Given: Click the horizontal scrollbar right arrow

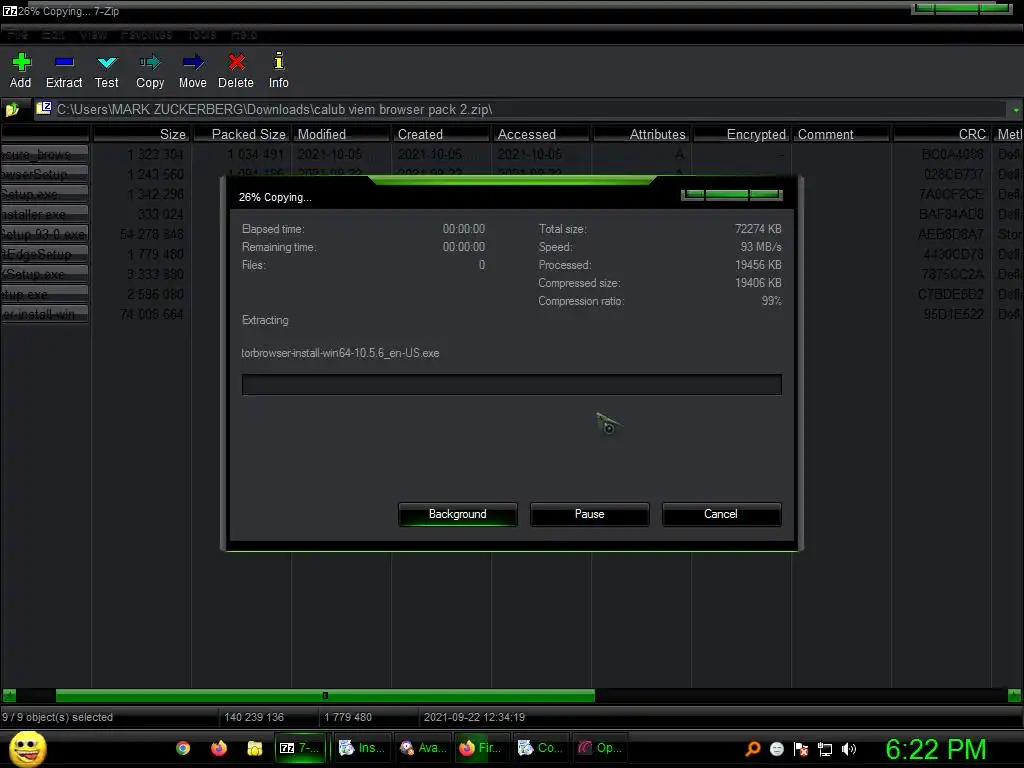Looking at the screenshot, I should tap(1014, 696).
